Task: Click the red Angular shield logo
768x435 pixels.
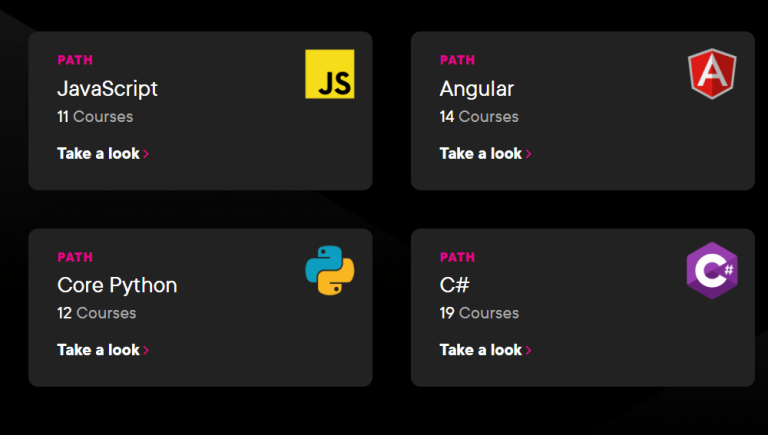Action: click(x=711, y=74)
